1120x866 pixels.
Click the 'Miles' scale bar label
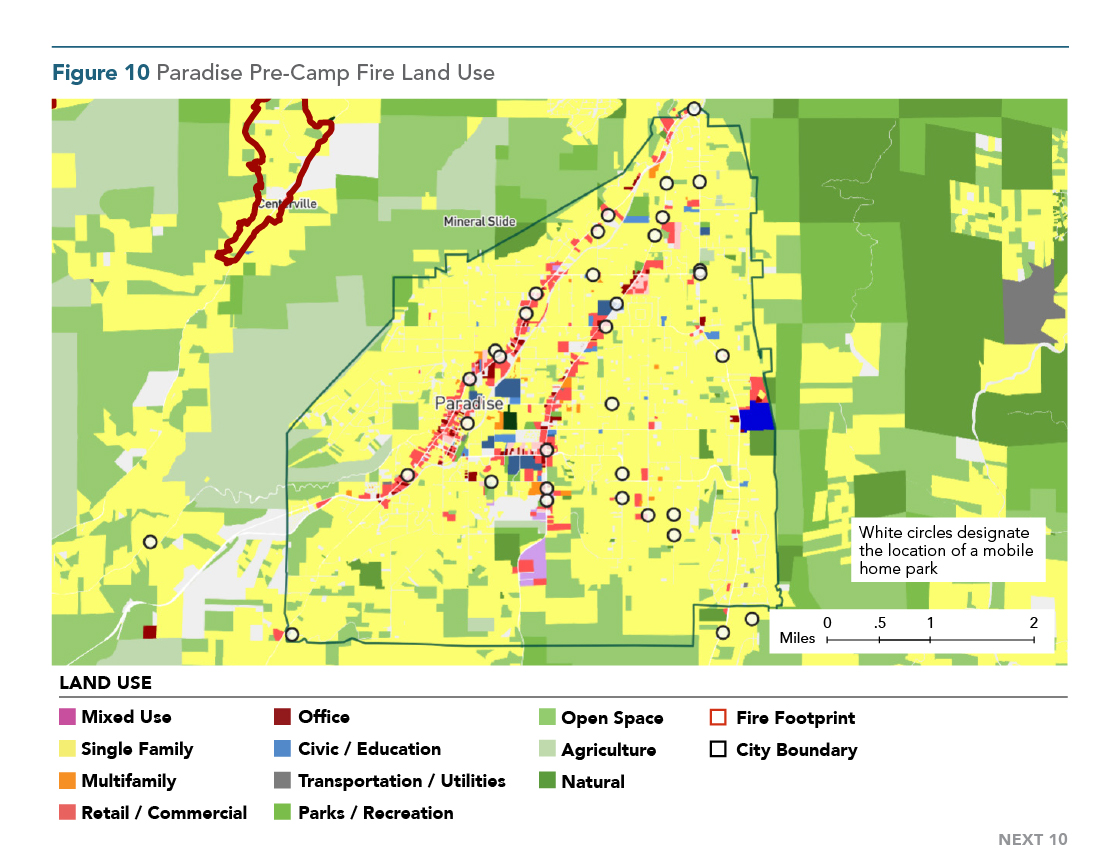pos(797,638)
